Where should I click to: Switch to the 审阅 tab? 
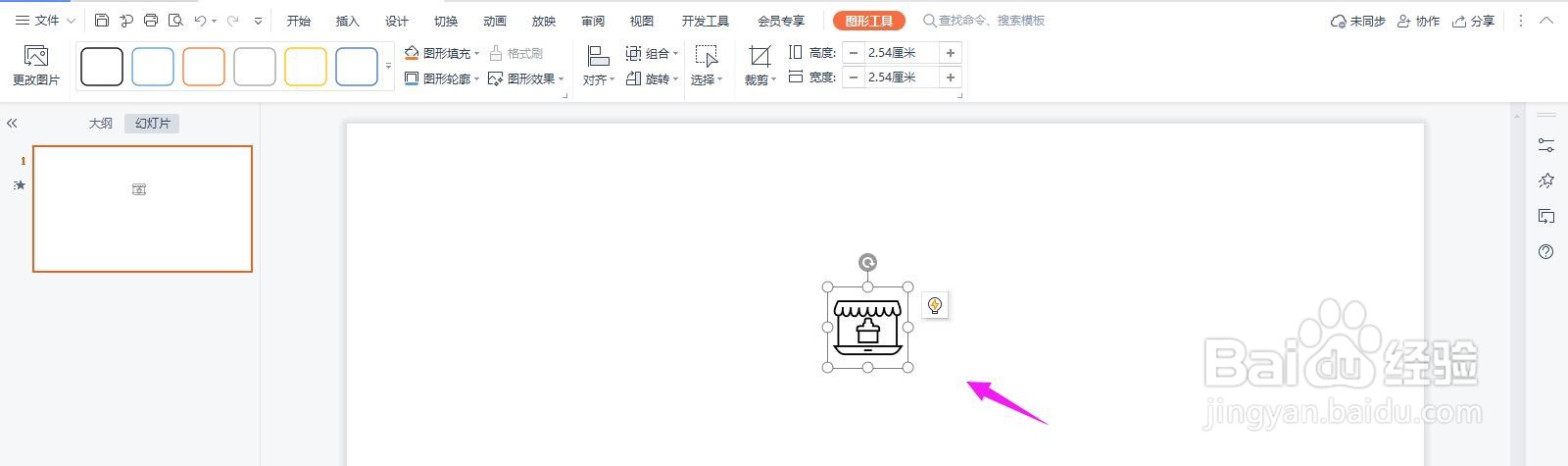coord(593,21)
